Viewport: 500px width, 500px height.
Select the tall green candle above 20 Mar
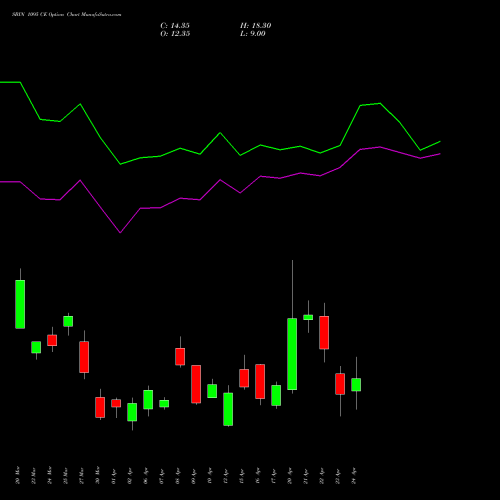[20, 304]
